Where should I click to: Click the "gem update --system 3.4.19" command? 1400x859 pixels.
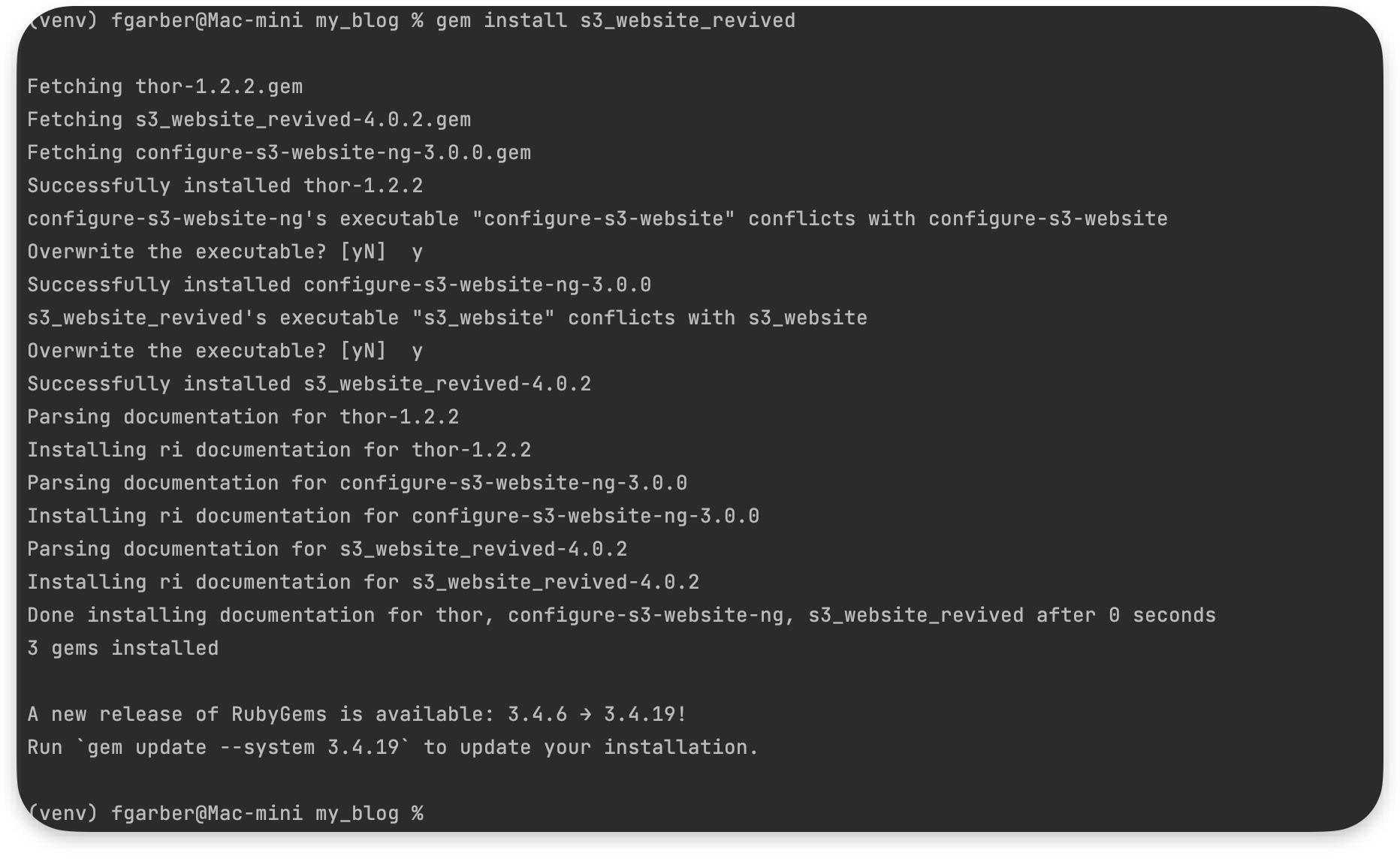click(x=244, y=748)
